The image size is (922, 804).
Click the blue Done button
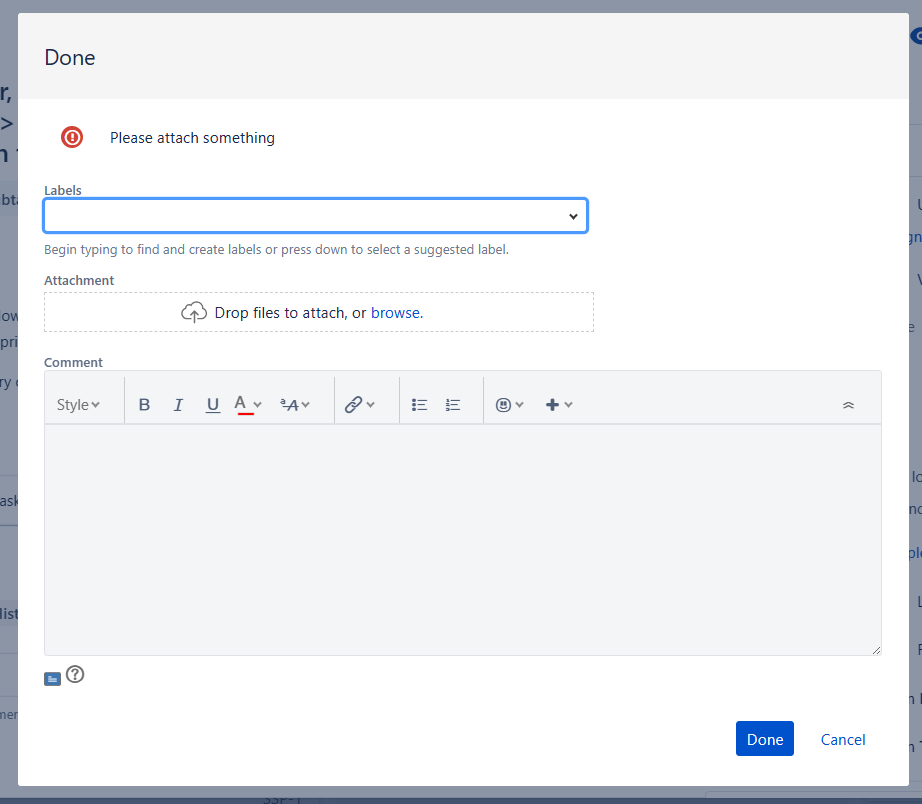point(764,739)
